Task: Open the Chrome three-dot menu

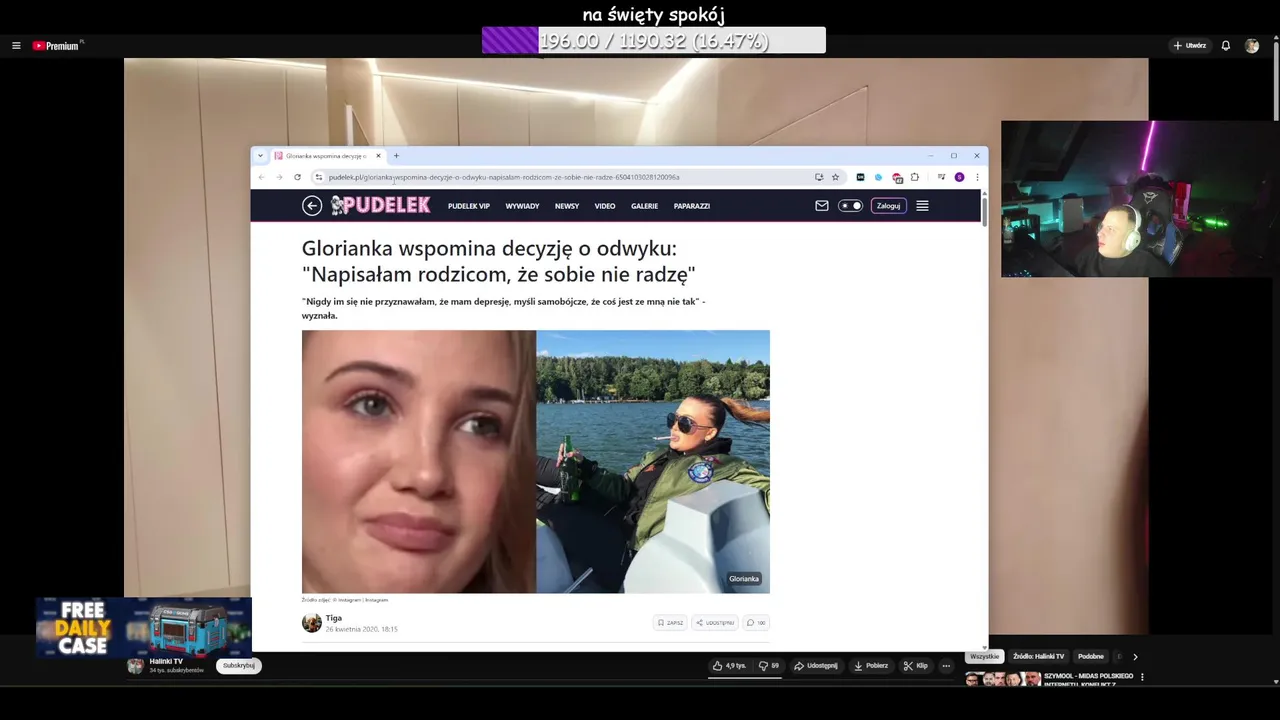Action: pos(977,177)
